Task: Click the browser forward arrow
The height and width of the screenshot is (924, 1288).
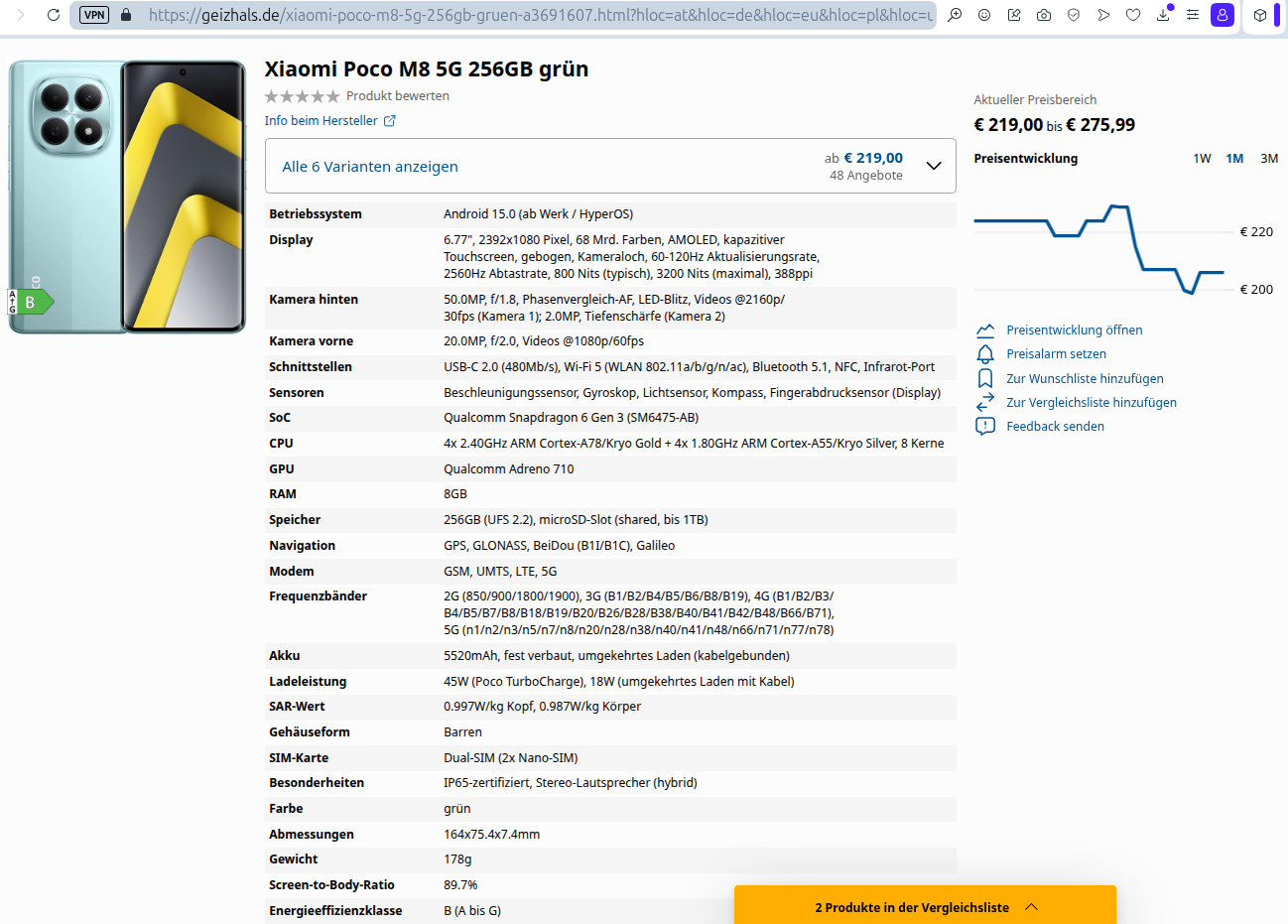Action: pos(21,15)
